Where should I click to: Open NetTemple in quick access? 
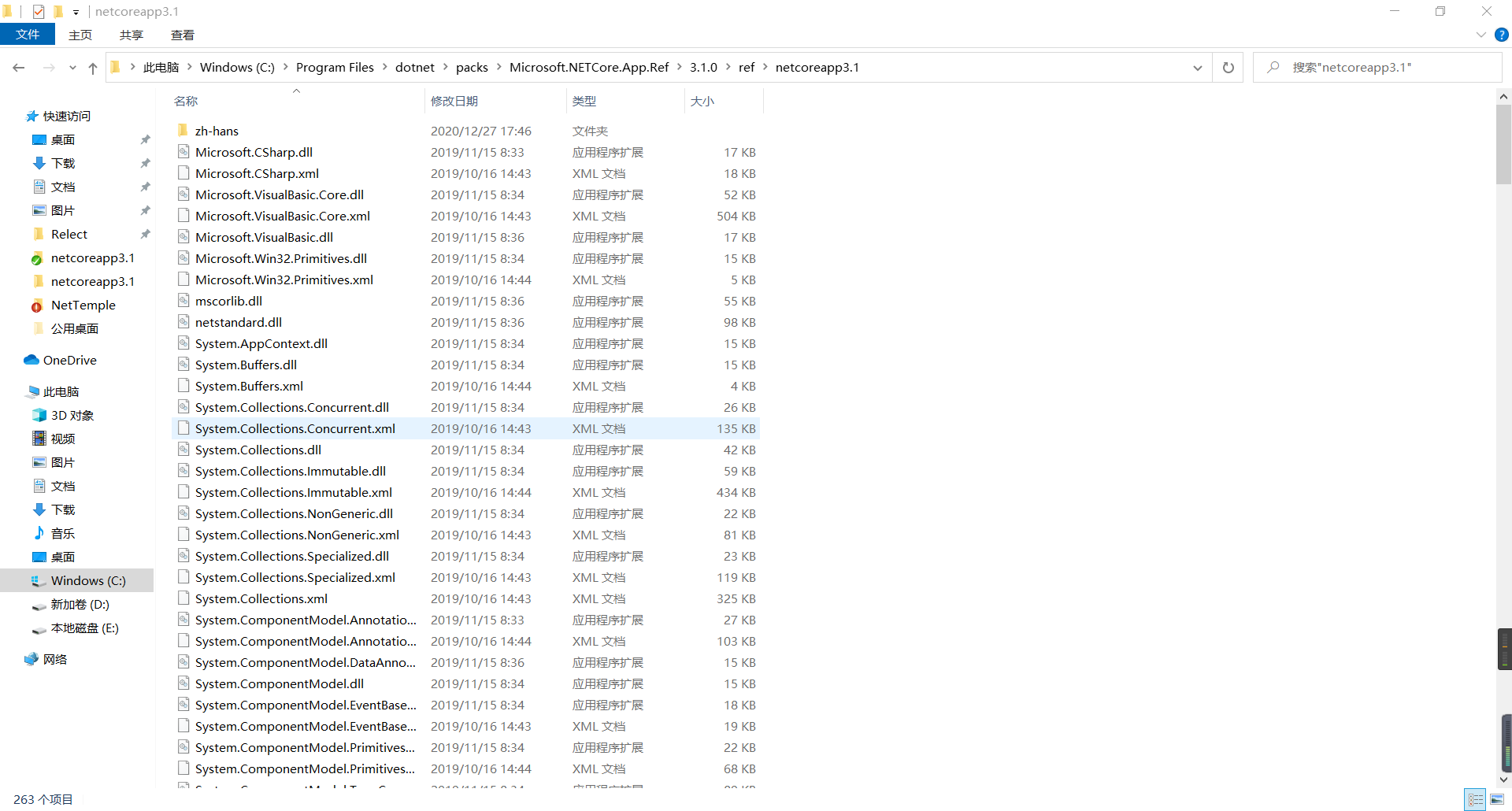pos(83,306)
